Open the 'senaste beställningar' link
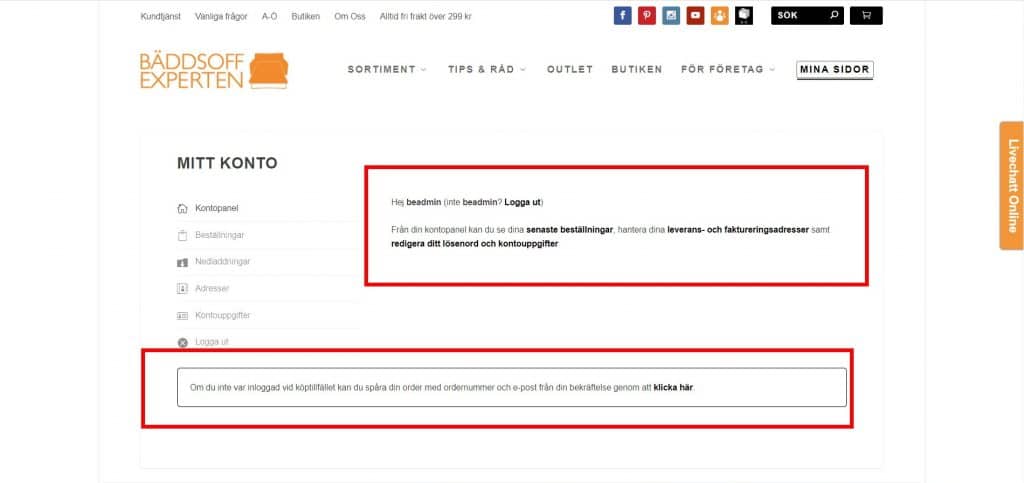1024x483 pixels. [x=569, y=230]
